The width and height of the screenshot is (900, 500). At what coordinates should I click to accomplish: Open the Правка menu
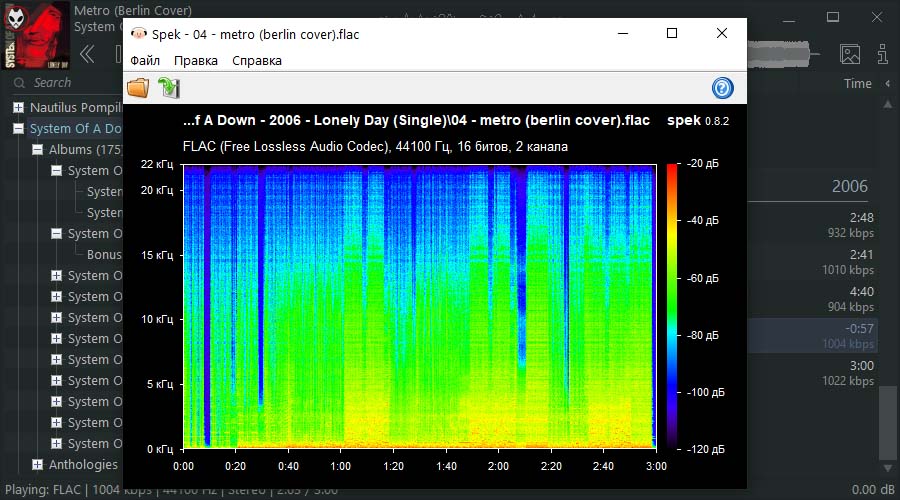[196, 61]
